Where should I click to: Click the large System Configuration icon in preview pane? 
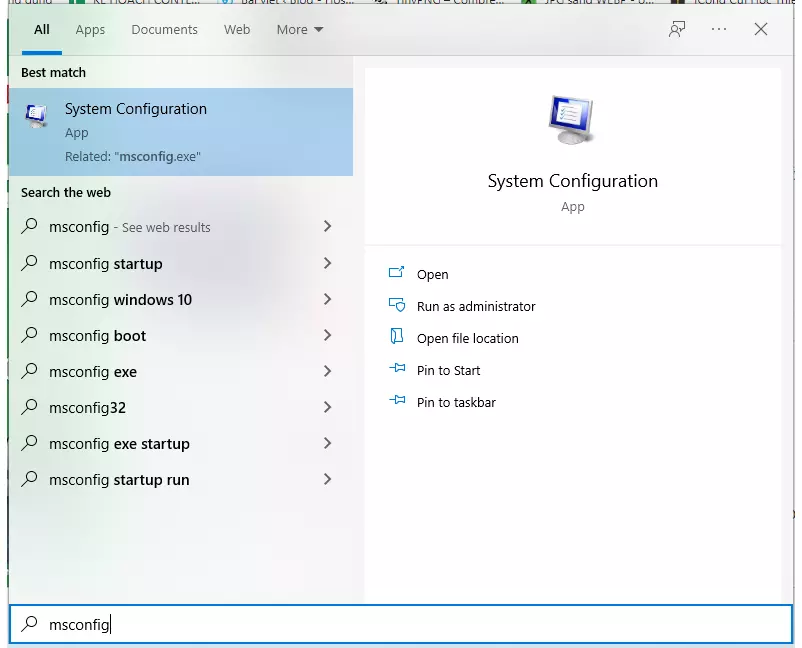point(572,120)
